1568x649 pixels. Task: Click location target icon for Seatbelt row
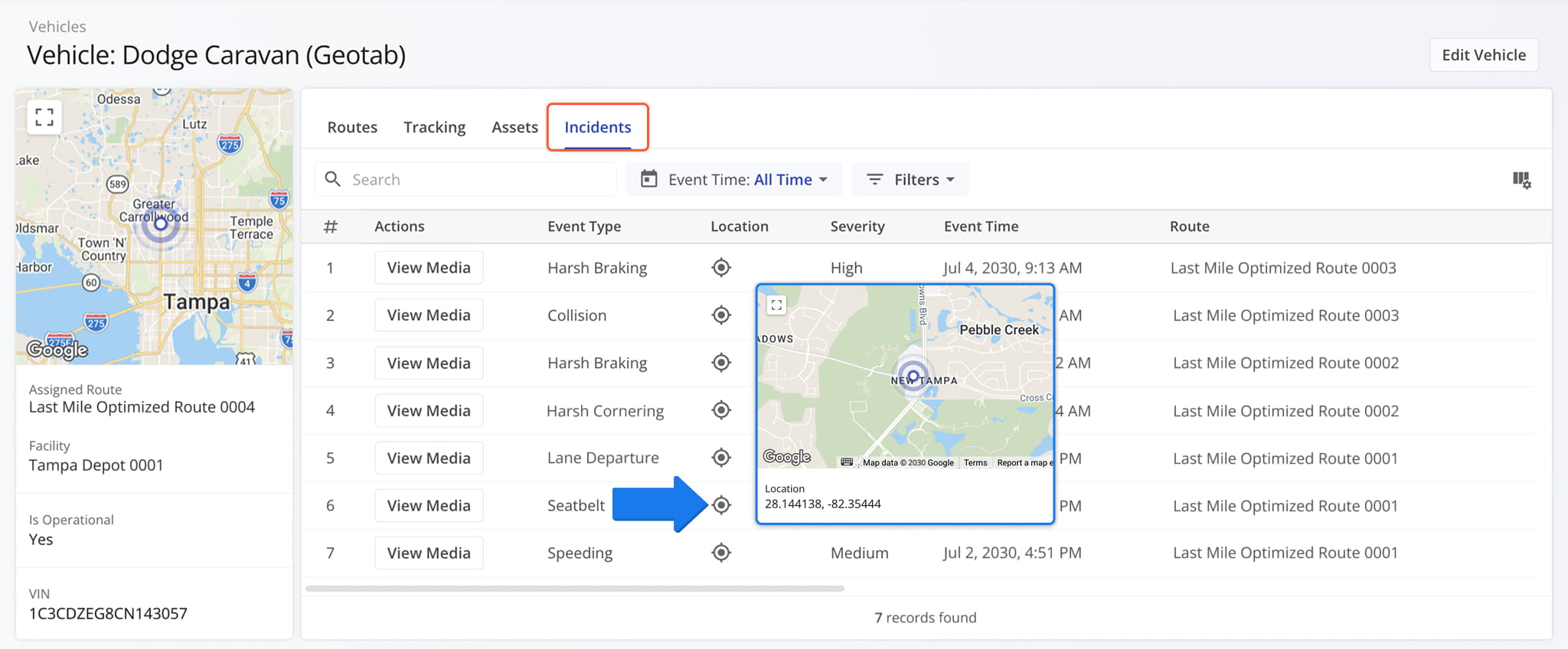pyautogui.click(x=721, y=505)
